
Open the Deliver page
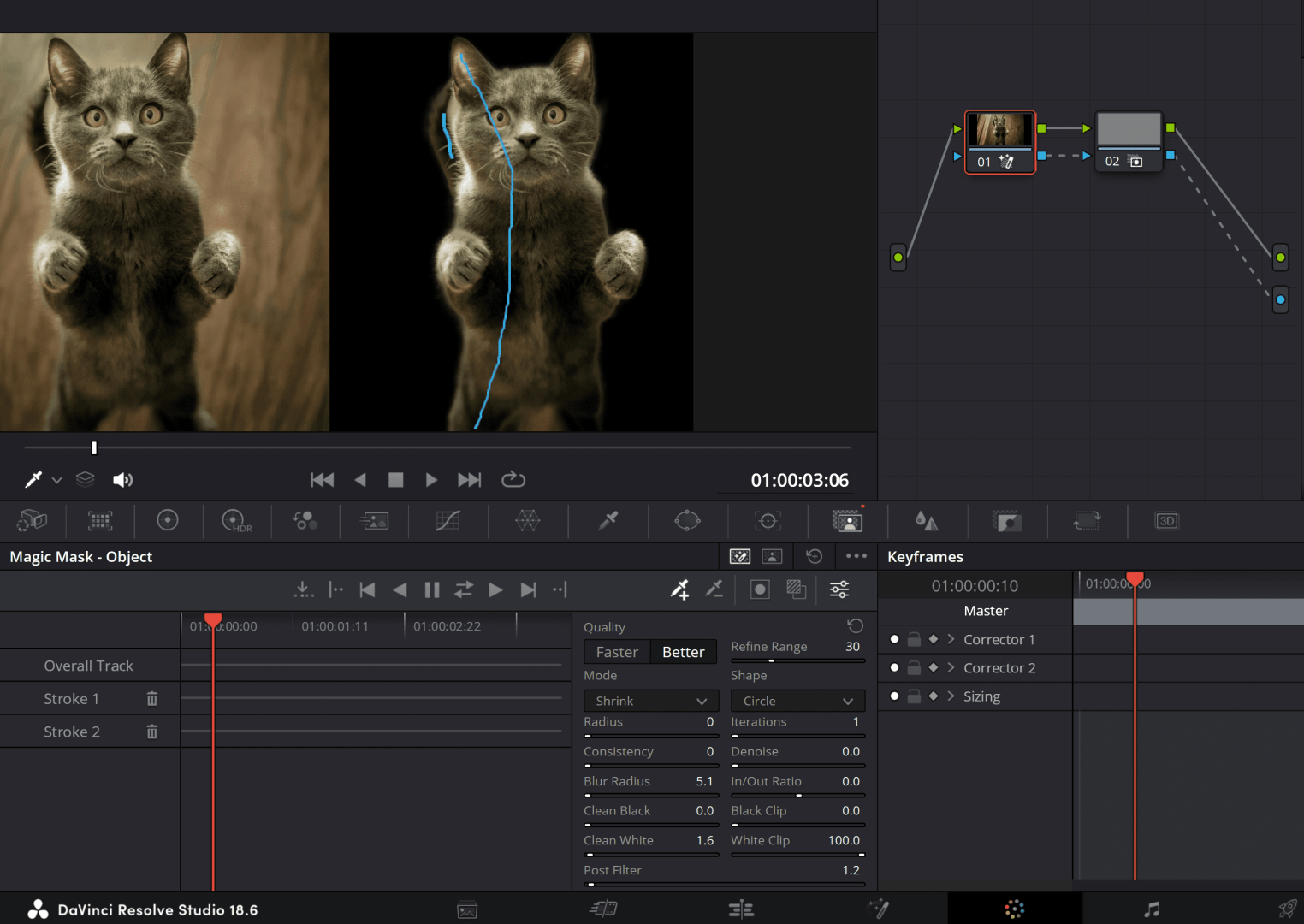(1287, 909)
